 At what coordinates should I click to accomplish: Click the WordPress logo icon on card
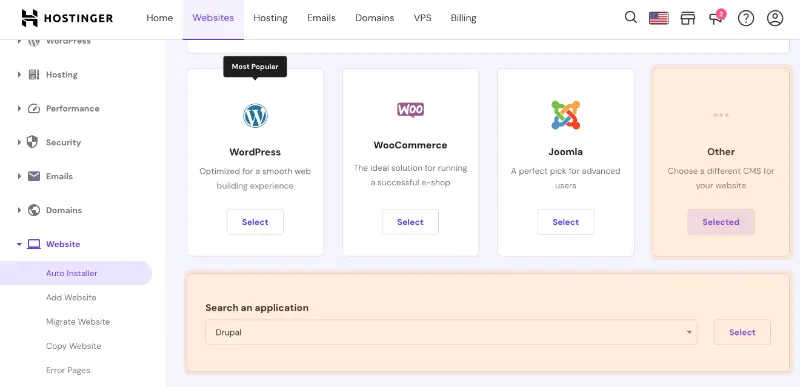point(255,116)
